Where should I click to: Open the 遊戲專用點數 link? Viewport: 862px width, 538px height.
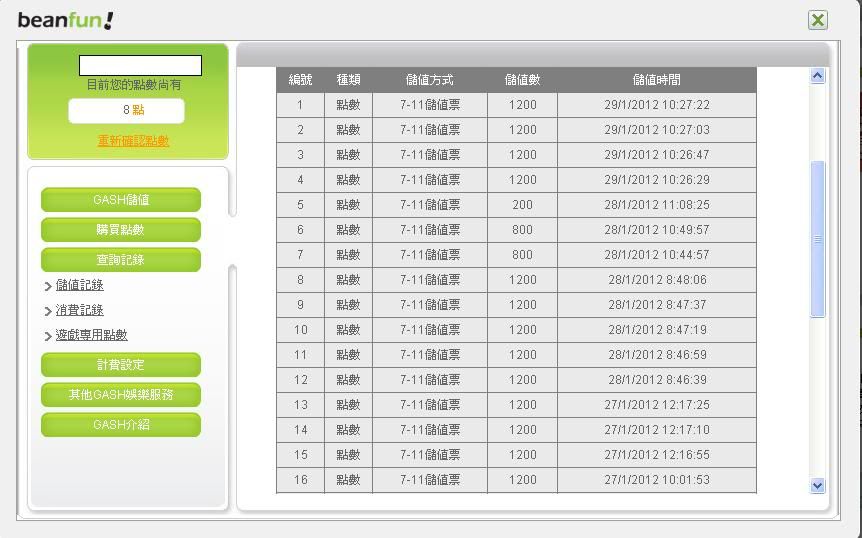(92, 335)
